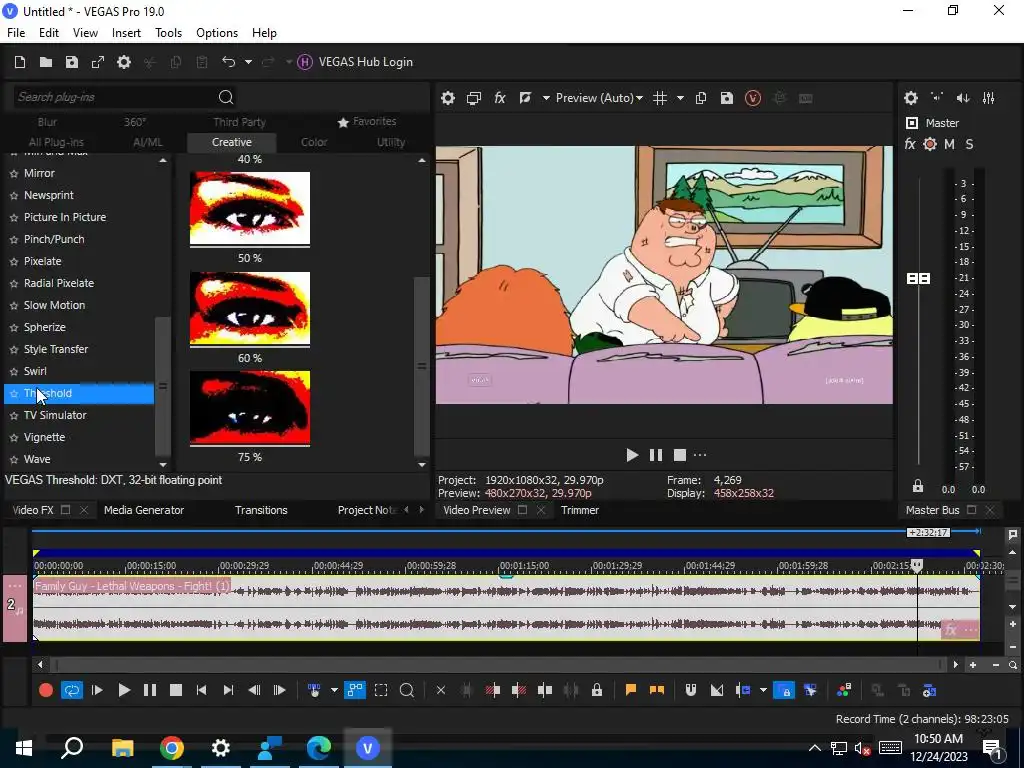The height and width of the screenshot is (768, 1024).
Task: Switch to the Trimmer tab
Action: [x=580, y=510]
